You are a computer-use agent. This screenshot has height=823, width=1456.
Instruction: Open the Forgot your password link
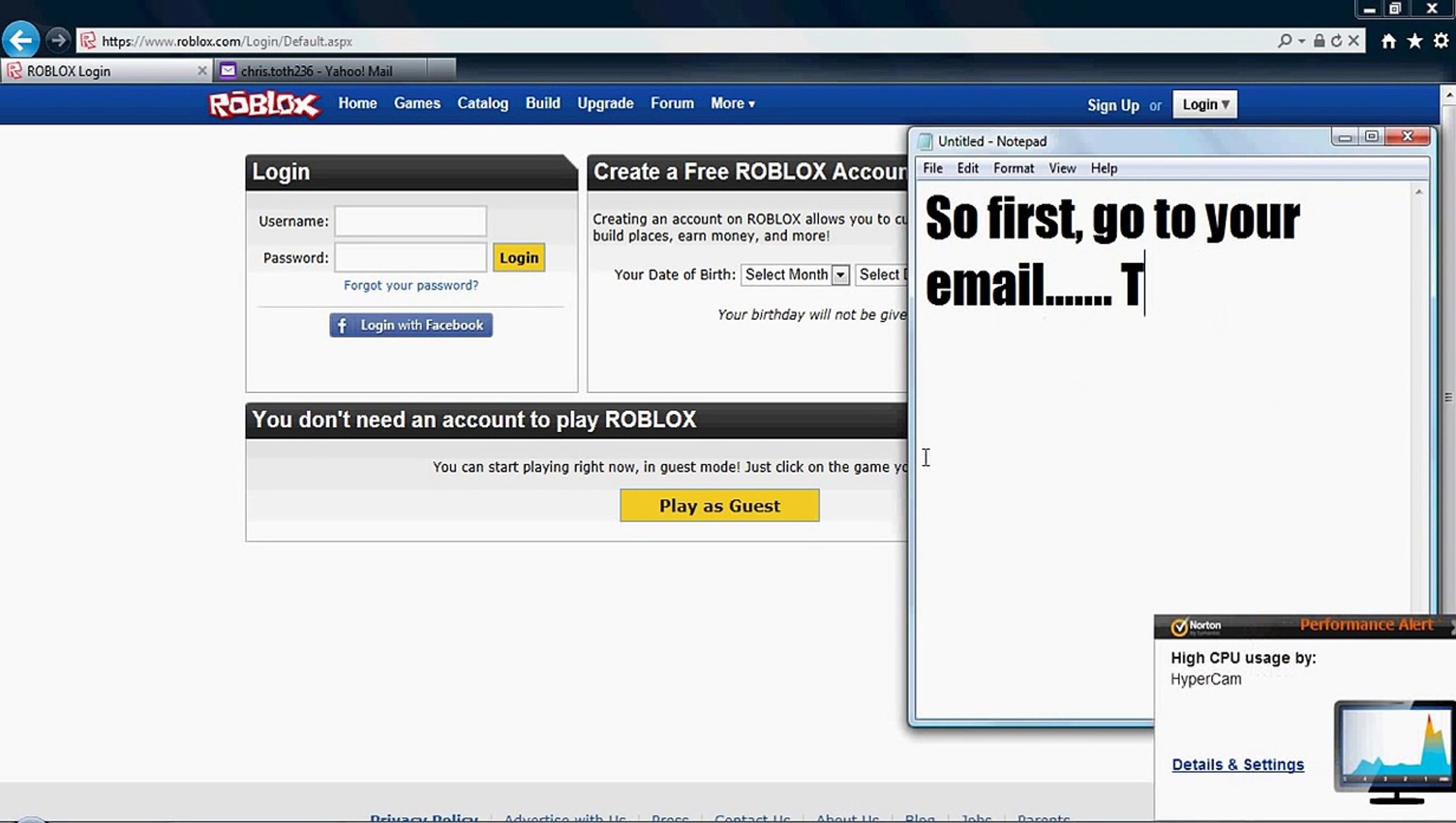coord(411,285)
